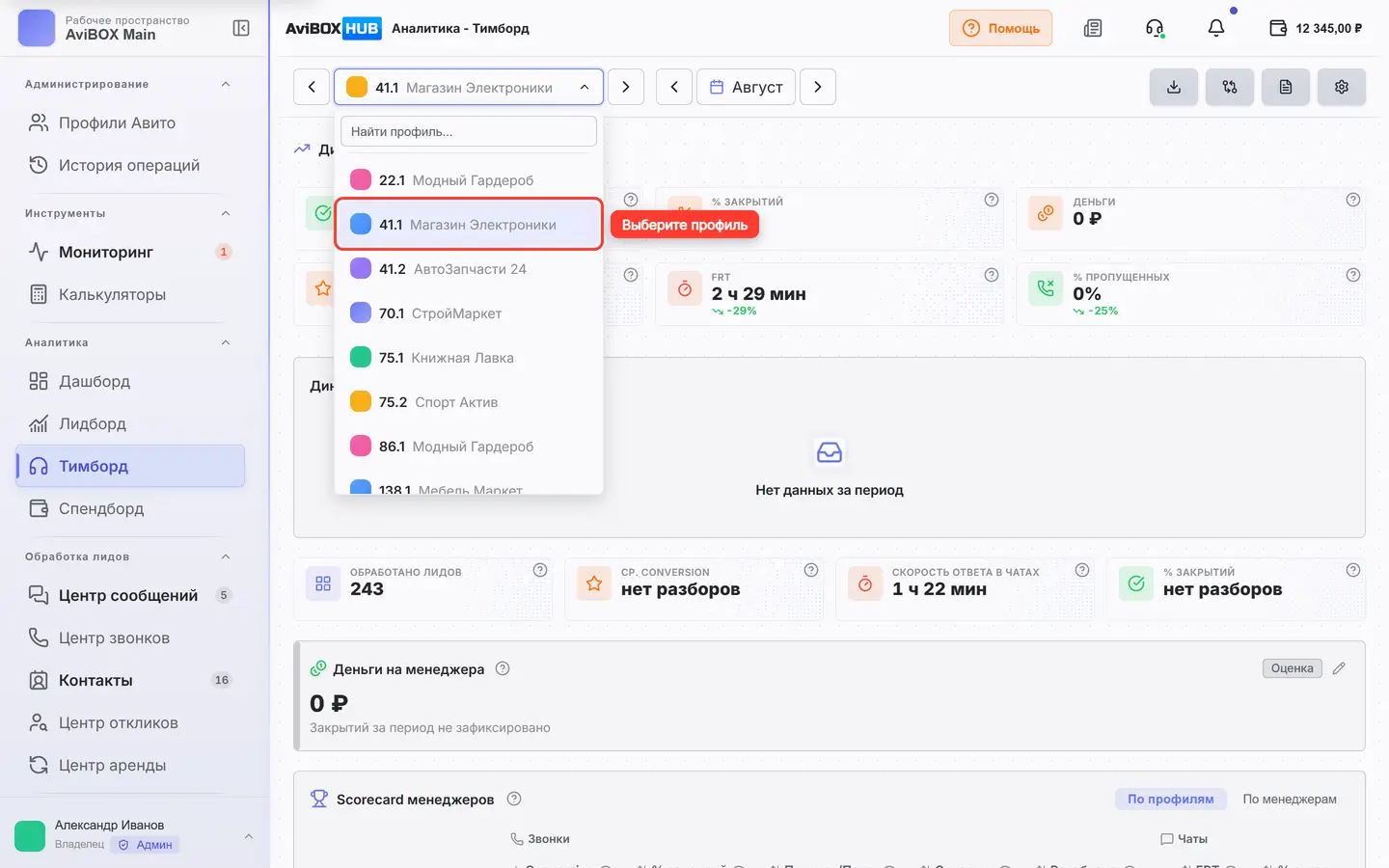
Task: Select profile 70.1 СтройМаркет
Action: 469,313
